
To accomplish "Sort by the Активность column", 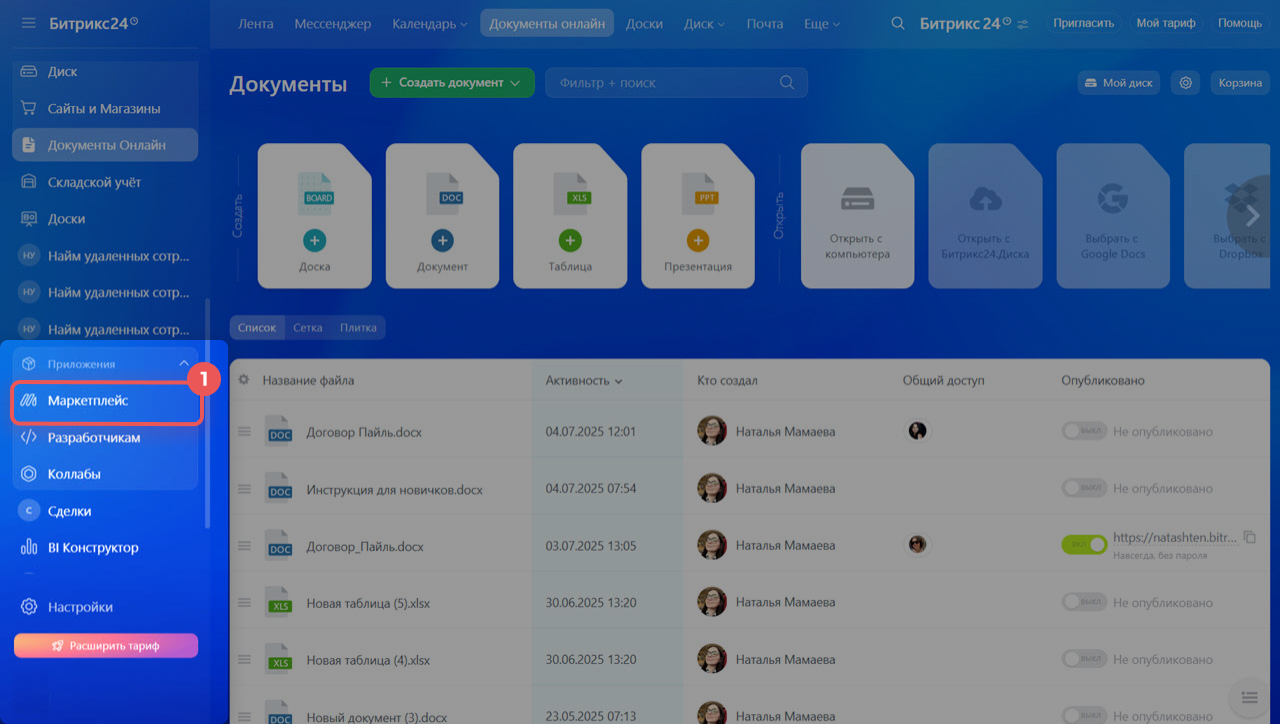I will (584, 380).
